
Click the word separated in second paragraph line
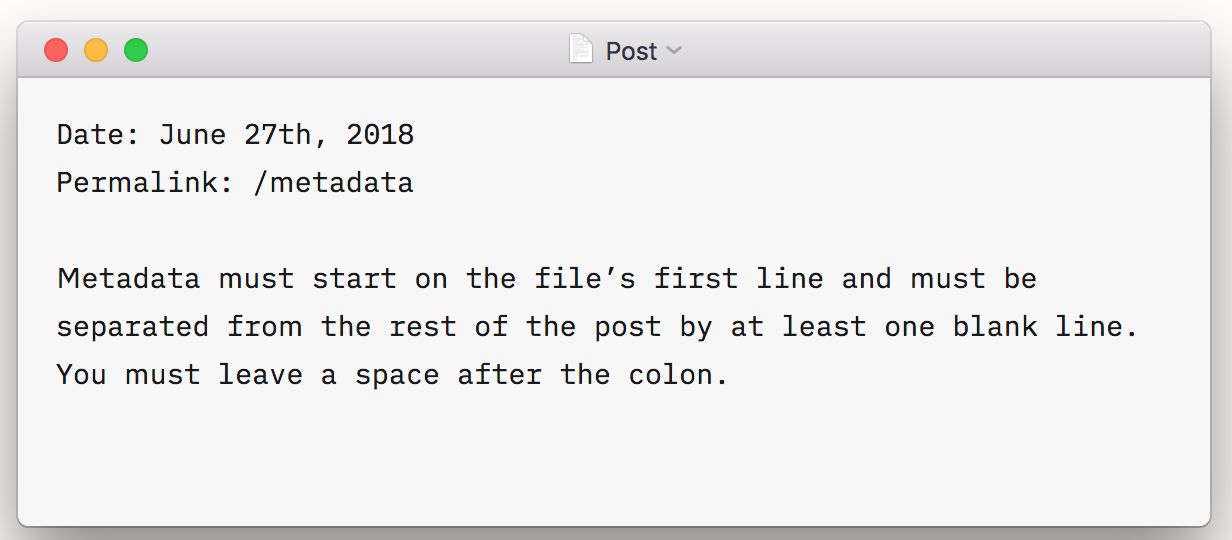pos(133,327)
